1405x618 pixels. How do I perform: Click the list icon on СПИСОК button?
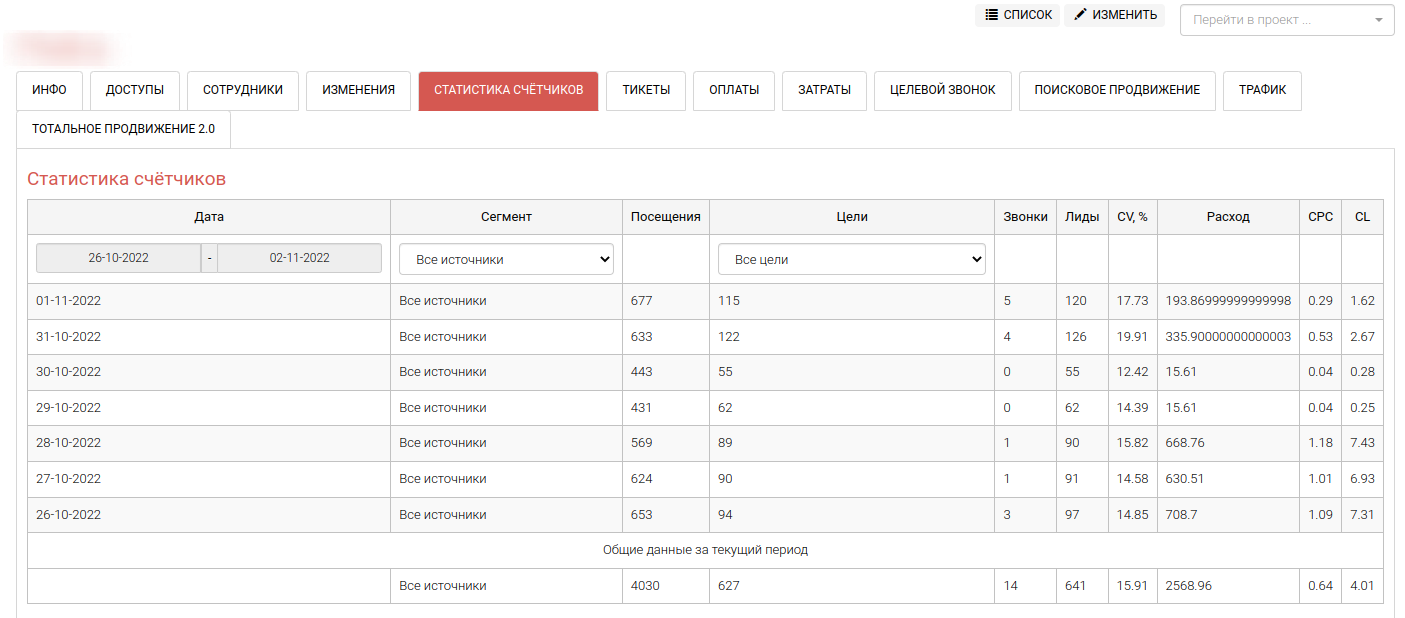[991, 15]
